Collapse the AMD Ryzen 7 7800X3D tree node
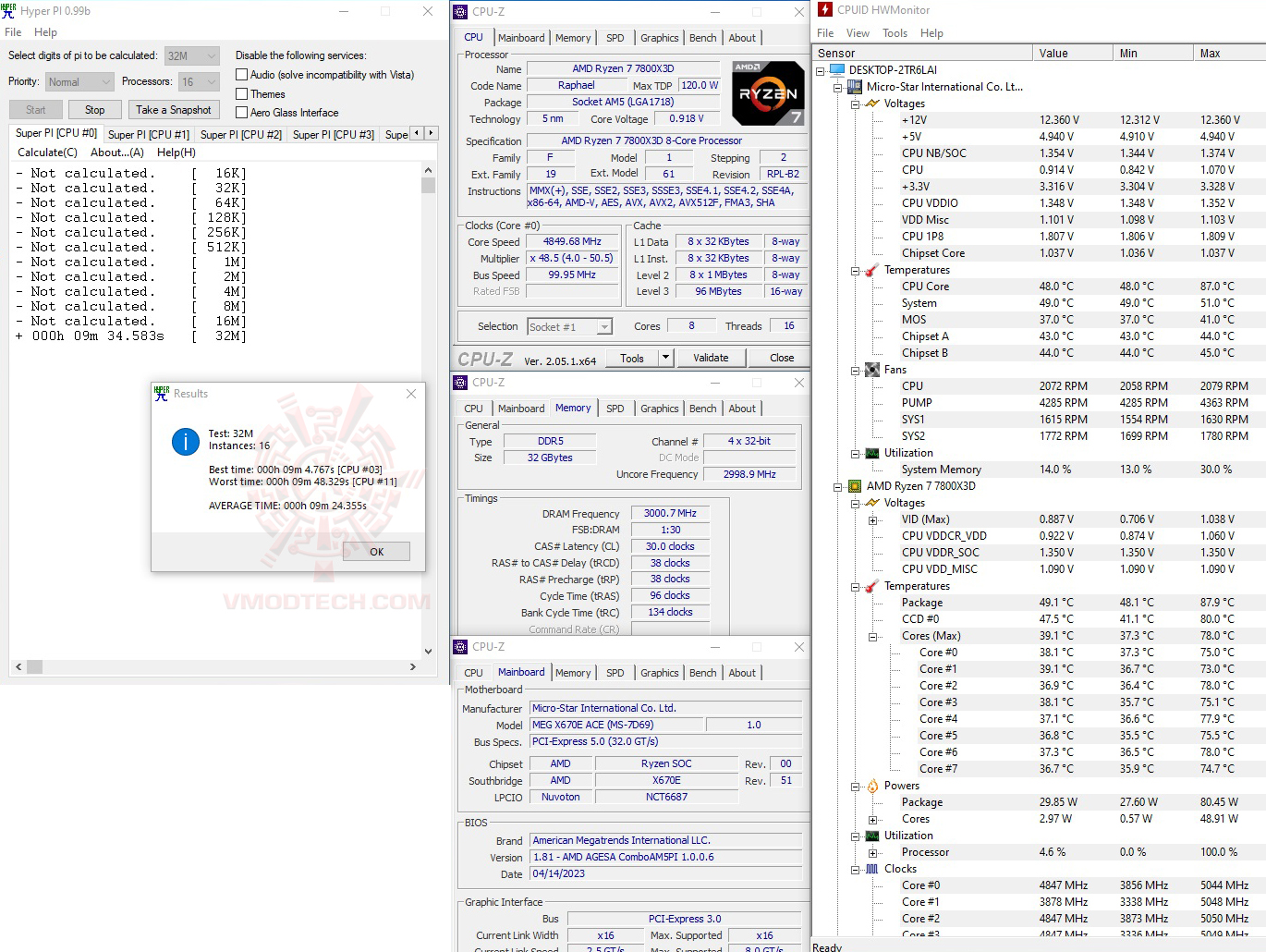Viewport: 1266px width, 952px height. pyautogui.click(x=837, y=486)
